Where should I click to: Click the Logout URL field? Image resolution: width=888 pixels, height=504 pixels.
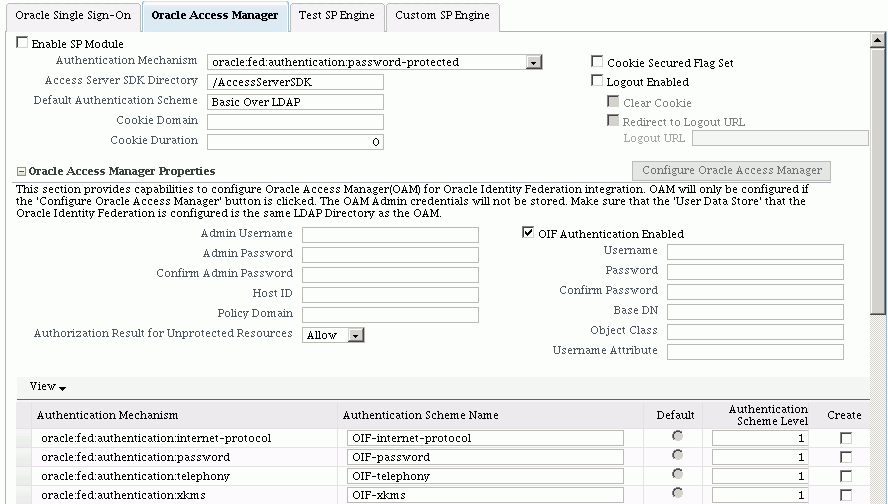pos(780,138)
